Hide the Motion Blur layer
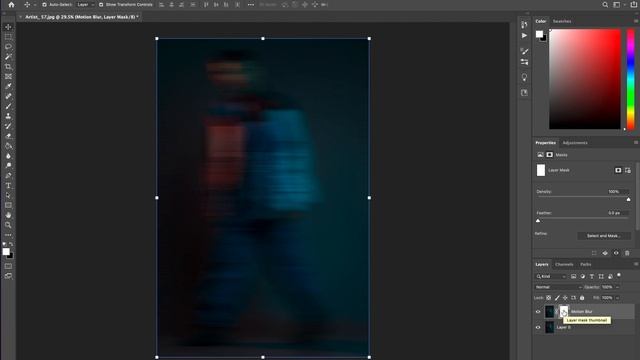This screenshot has width=640, height=360. (538, 312)
